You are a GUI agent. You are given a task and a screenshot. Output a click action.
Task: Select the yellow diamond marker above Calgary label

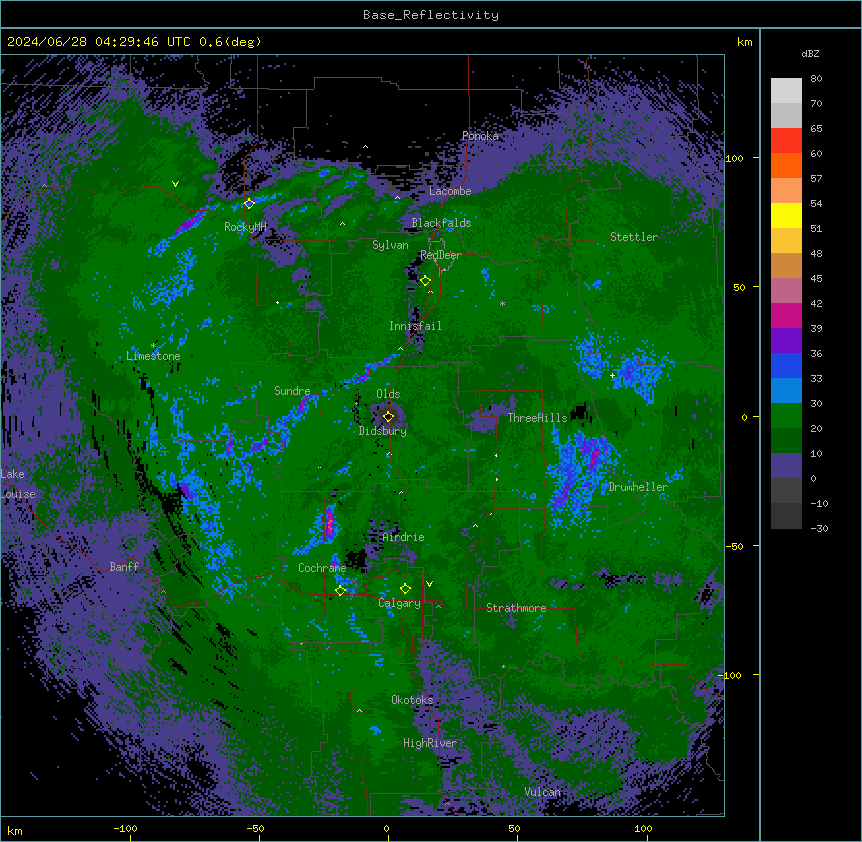click(x=405, y=589)
